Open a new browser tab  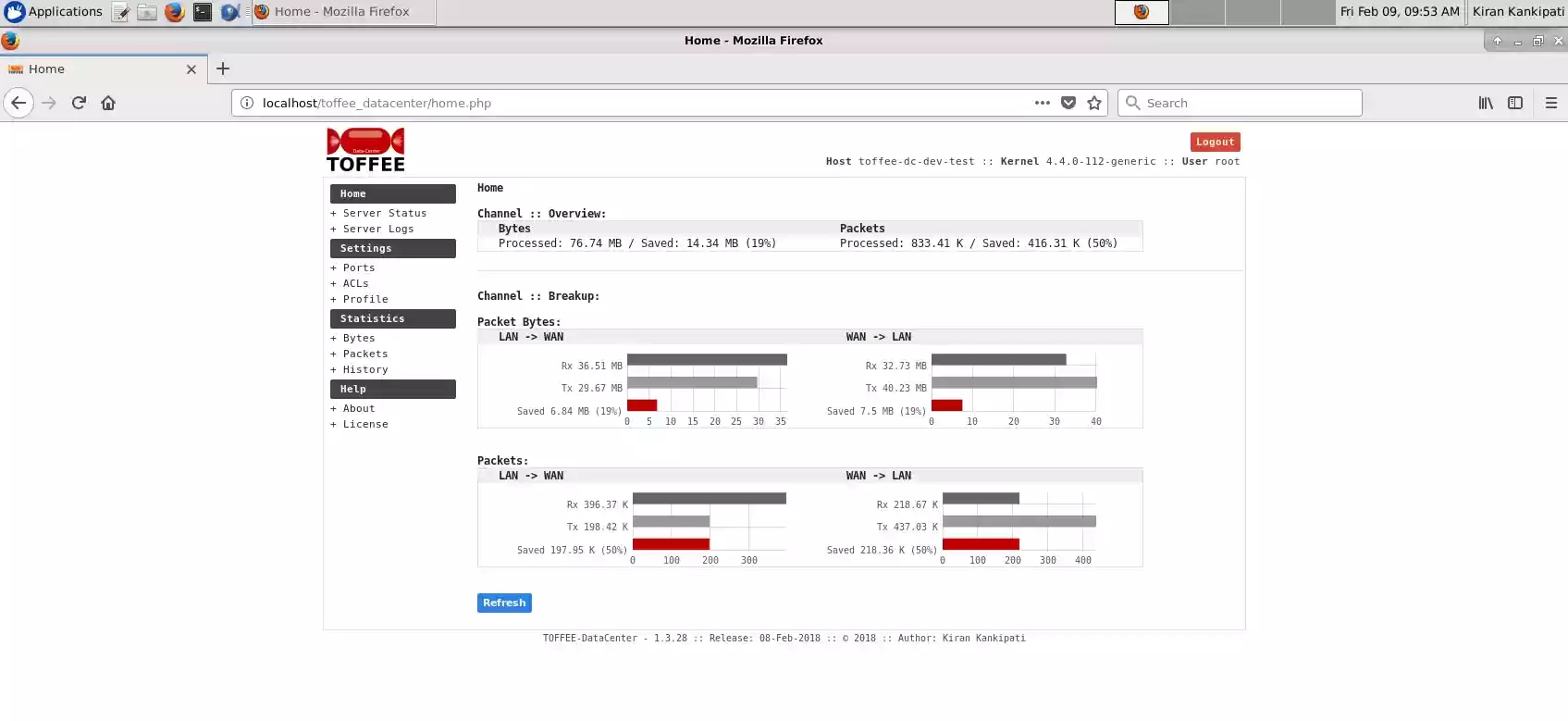point(223,68)
